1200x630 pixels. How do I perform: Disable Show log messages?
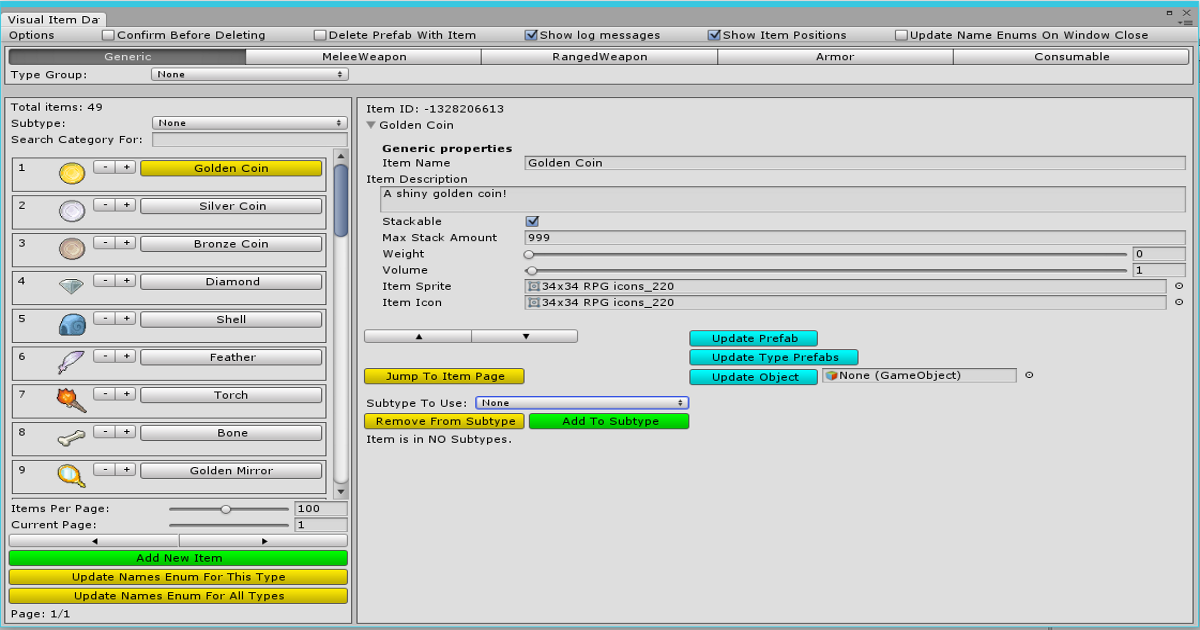pyautogui.click(x=531, y=34)
